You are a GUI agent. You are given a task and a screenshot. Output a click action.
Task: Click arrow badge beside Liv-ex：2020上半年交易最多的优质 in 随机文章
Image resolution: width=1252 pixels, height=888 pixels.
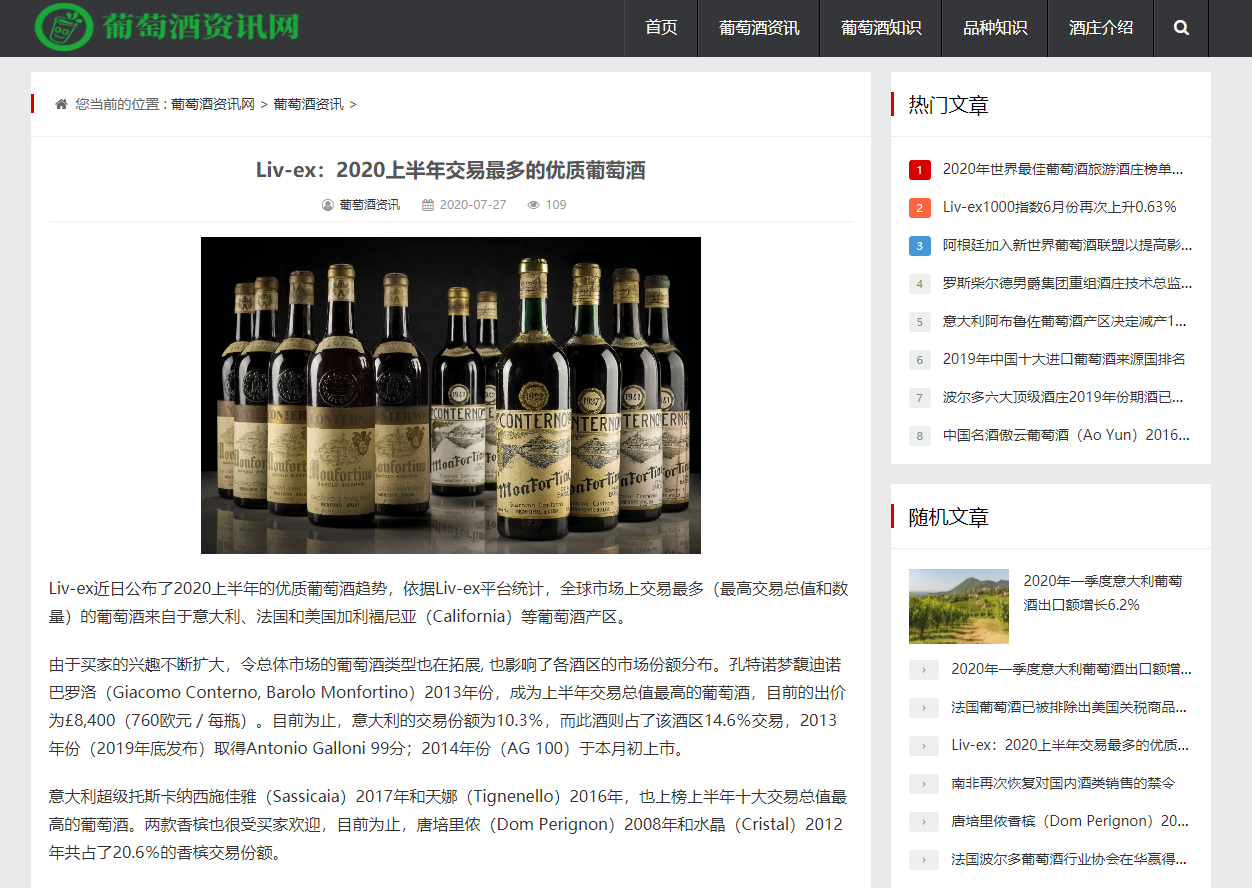click(x=924, y=746)
